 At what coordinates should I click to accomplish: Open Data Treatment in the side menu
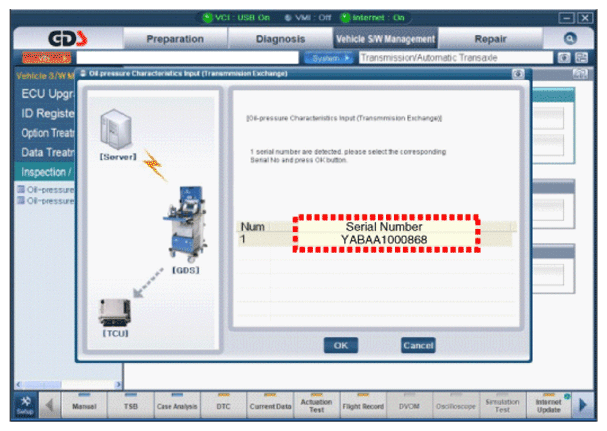pyautogui.click(x=47, y=152)
